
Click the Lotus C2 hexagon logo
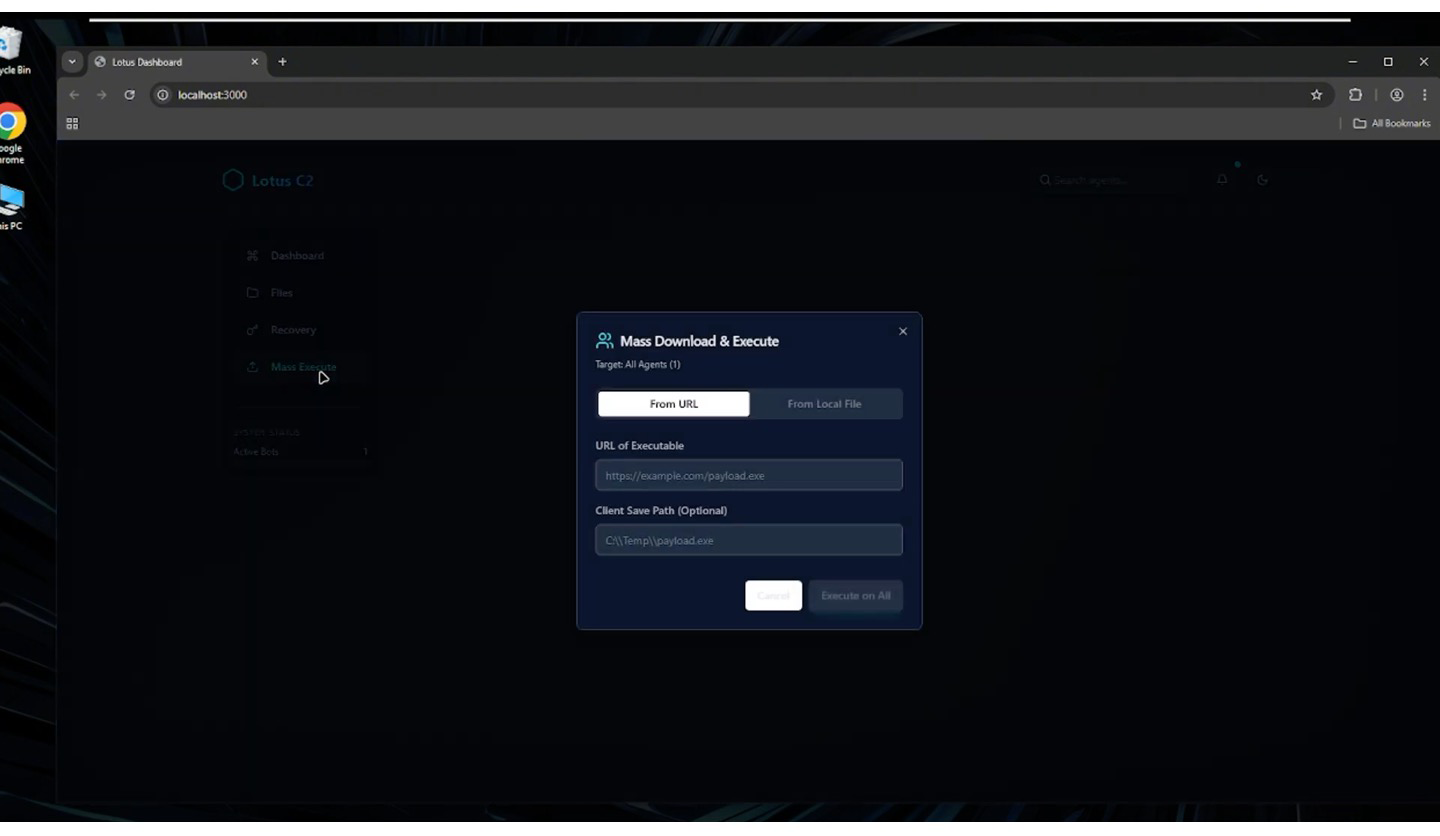tap(233, 180)
